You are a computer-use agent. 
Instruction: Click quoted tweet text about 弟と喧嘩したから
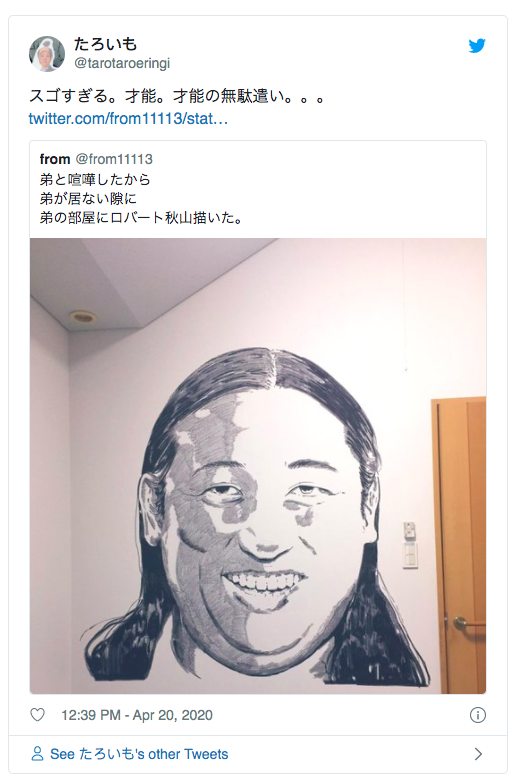coord(95,179)
